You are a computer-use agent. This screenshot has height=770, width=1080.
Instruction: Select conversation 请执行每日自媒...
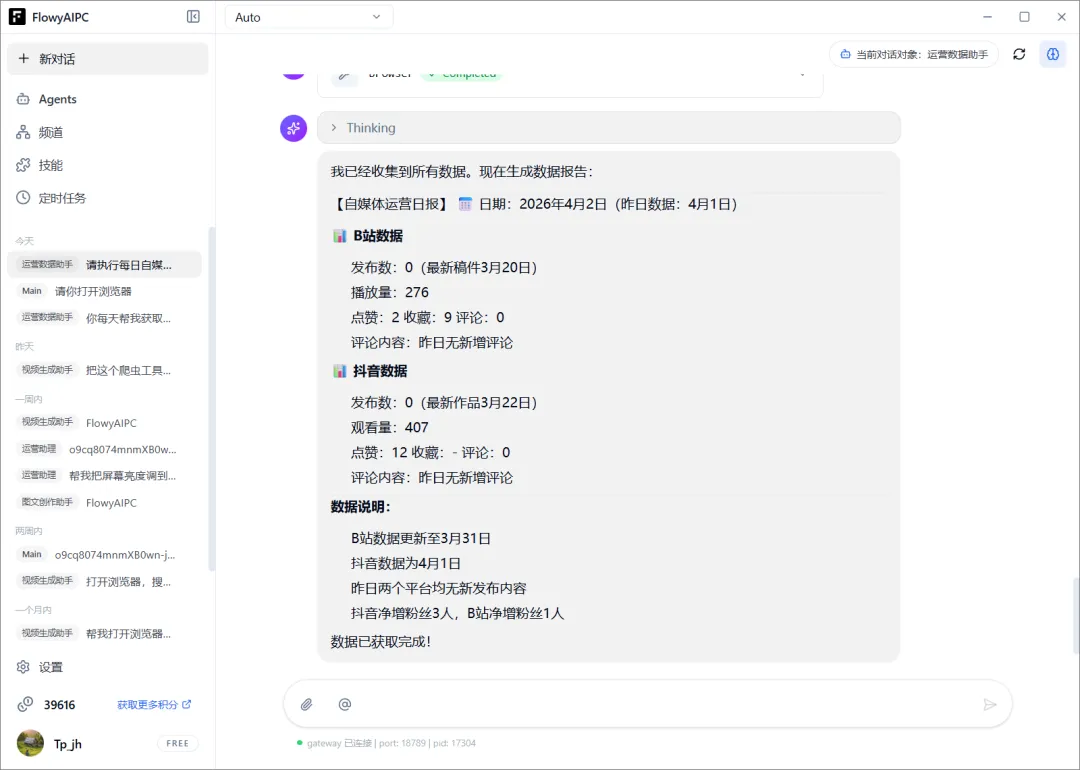[x=104, y=265]
